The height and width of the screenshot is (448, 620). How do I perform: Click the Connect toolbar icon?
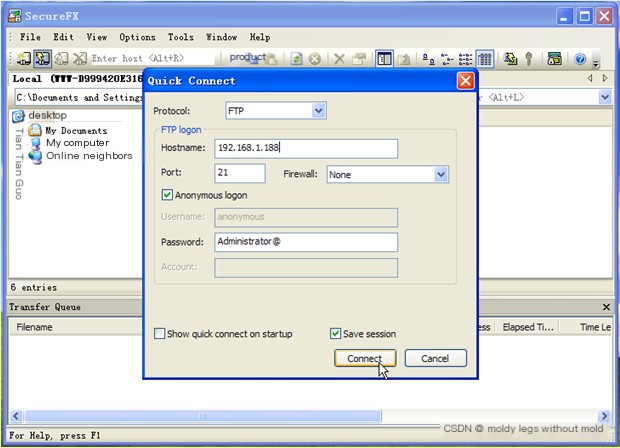(23, 59)
